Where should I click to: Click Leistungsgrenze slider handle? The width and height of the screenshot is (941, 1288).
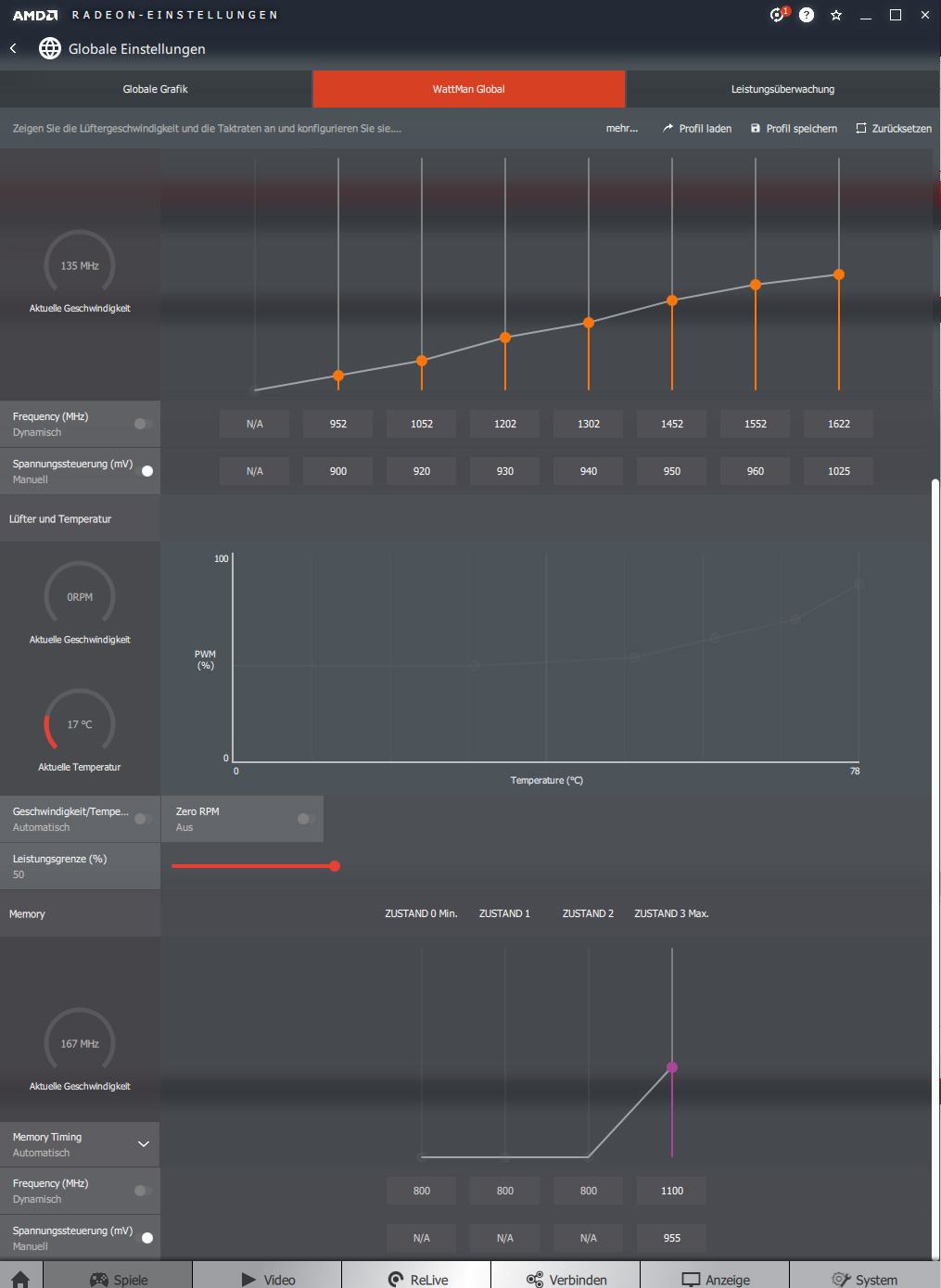[335, 866]
